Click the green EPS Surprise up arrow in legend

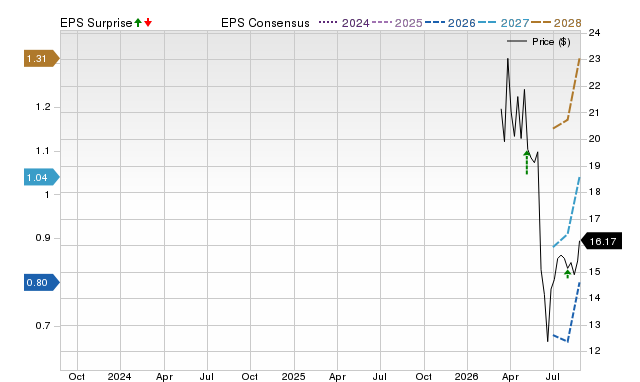138,22
